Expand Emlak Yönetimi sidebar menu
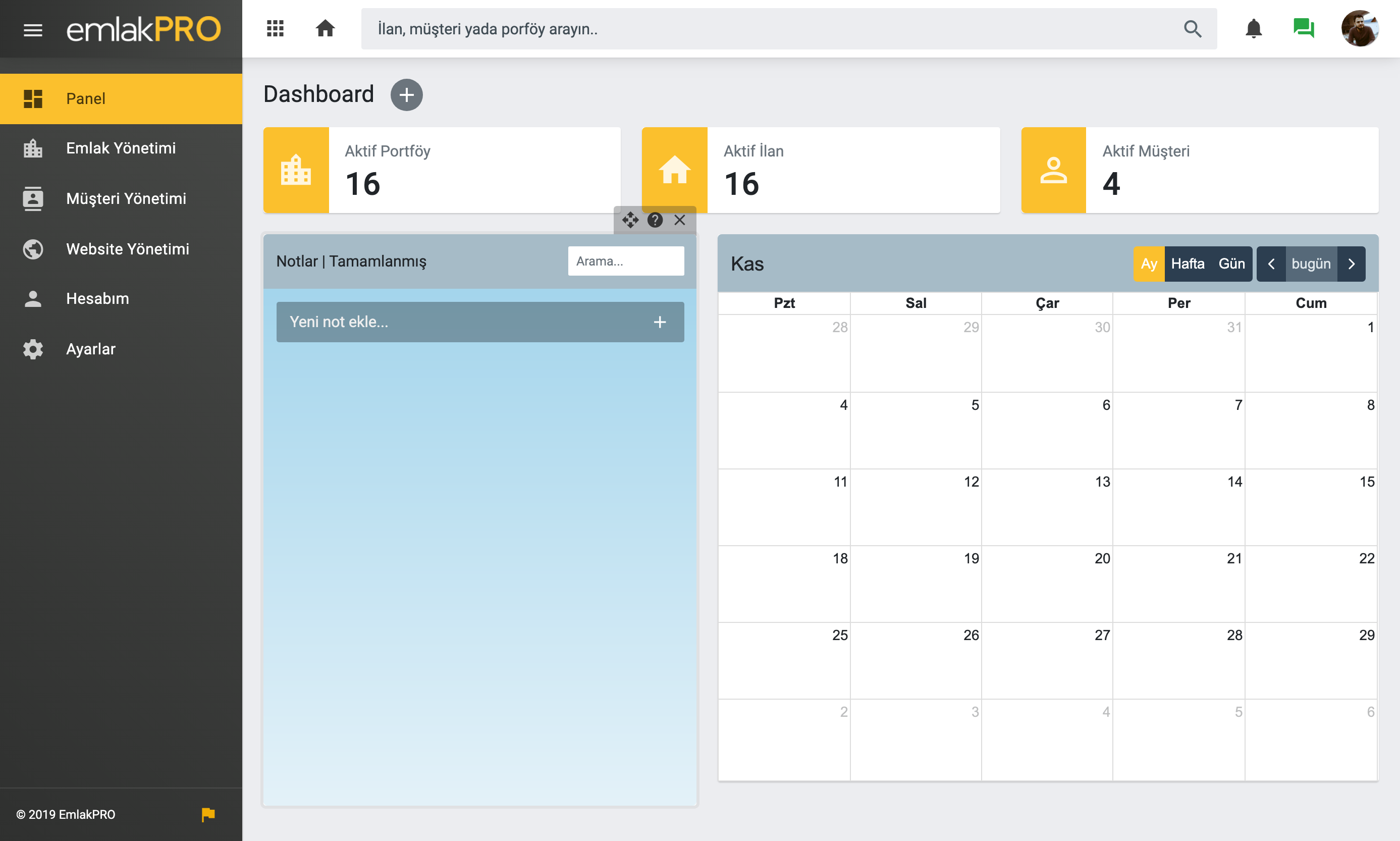 point(121,148)
